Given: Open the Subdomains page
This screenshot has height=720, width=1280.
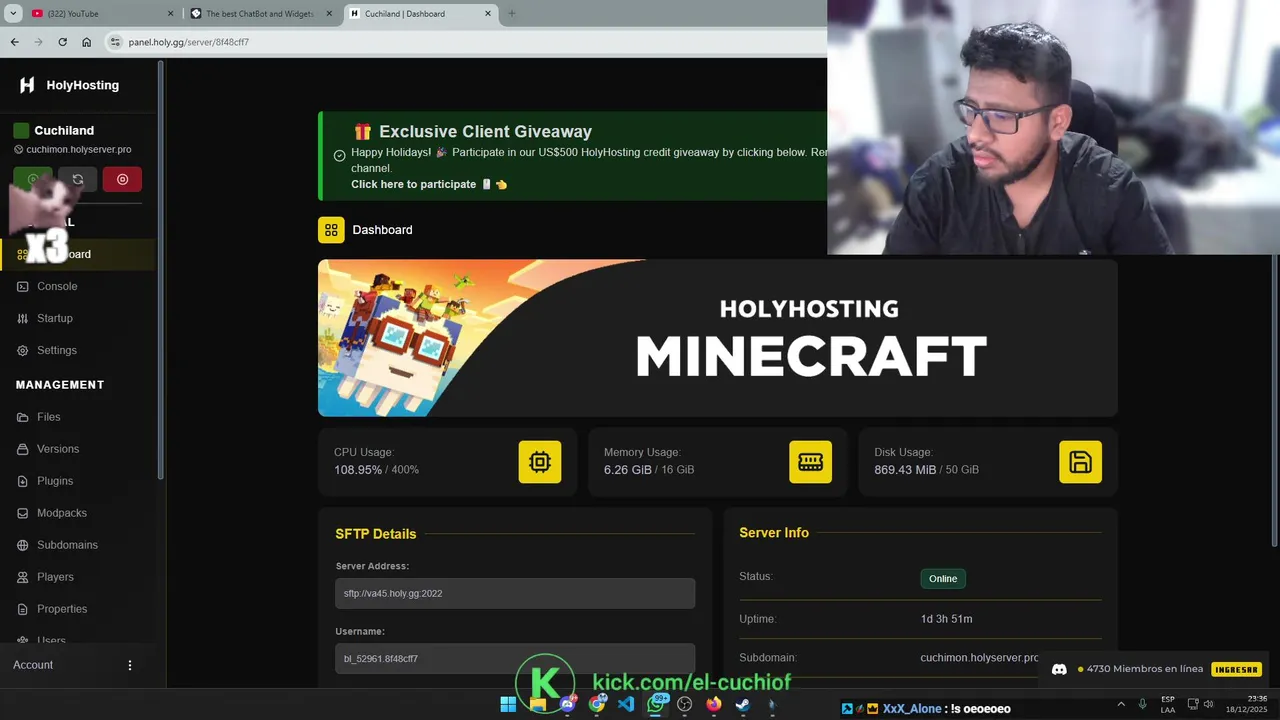Looking at the screenshot, I should 67,545.
